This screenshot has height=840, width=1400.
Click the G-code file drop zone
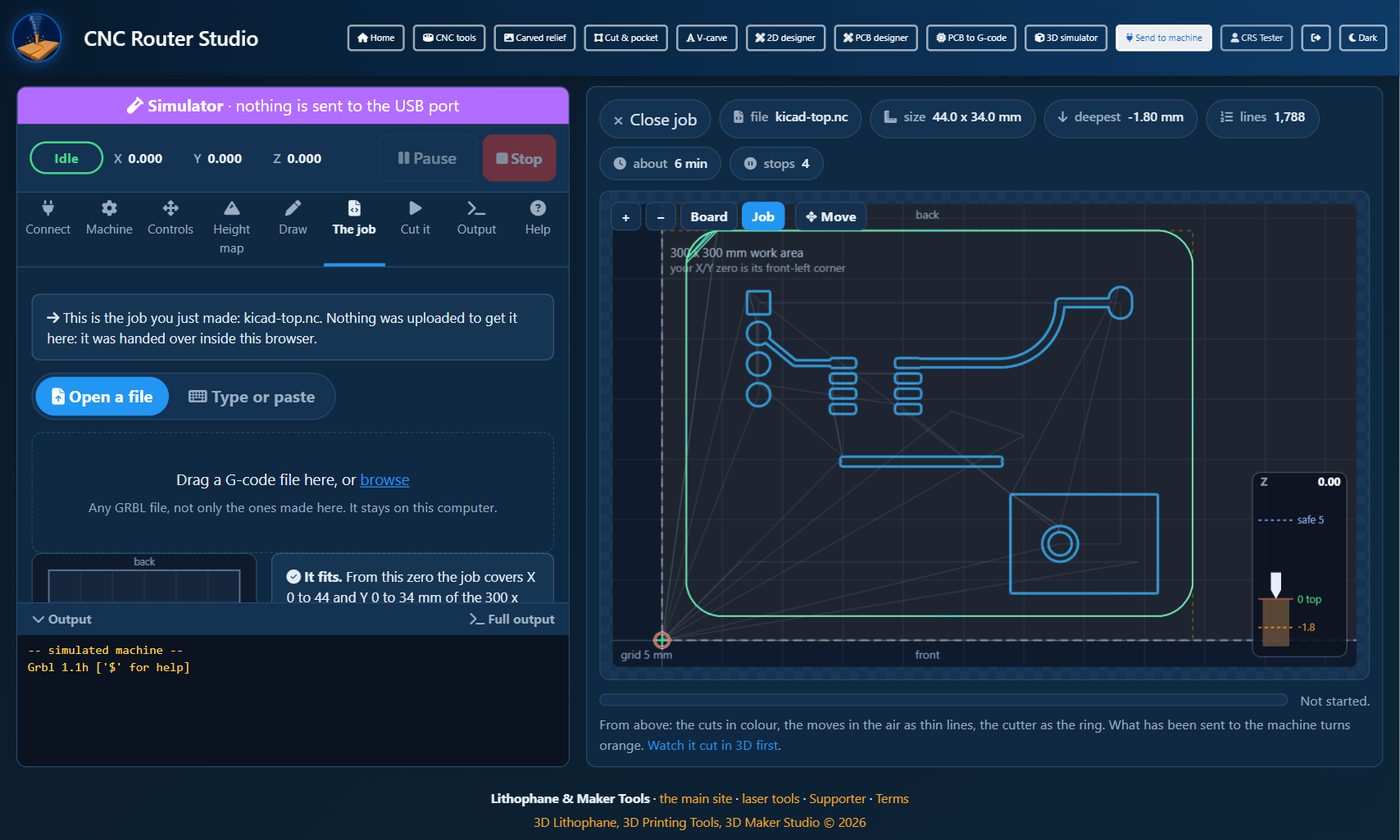293,493
